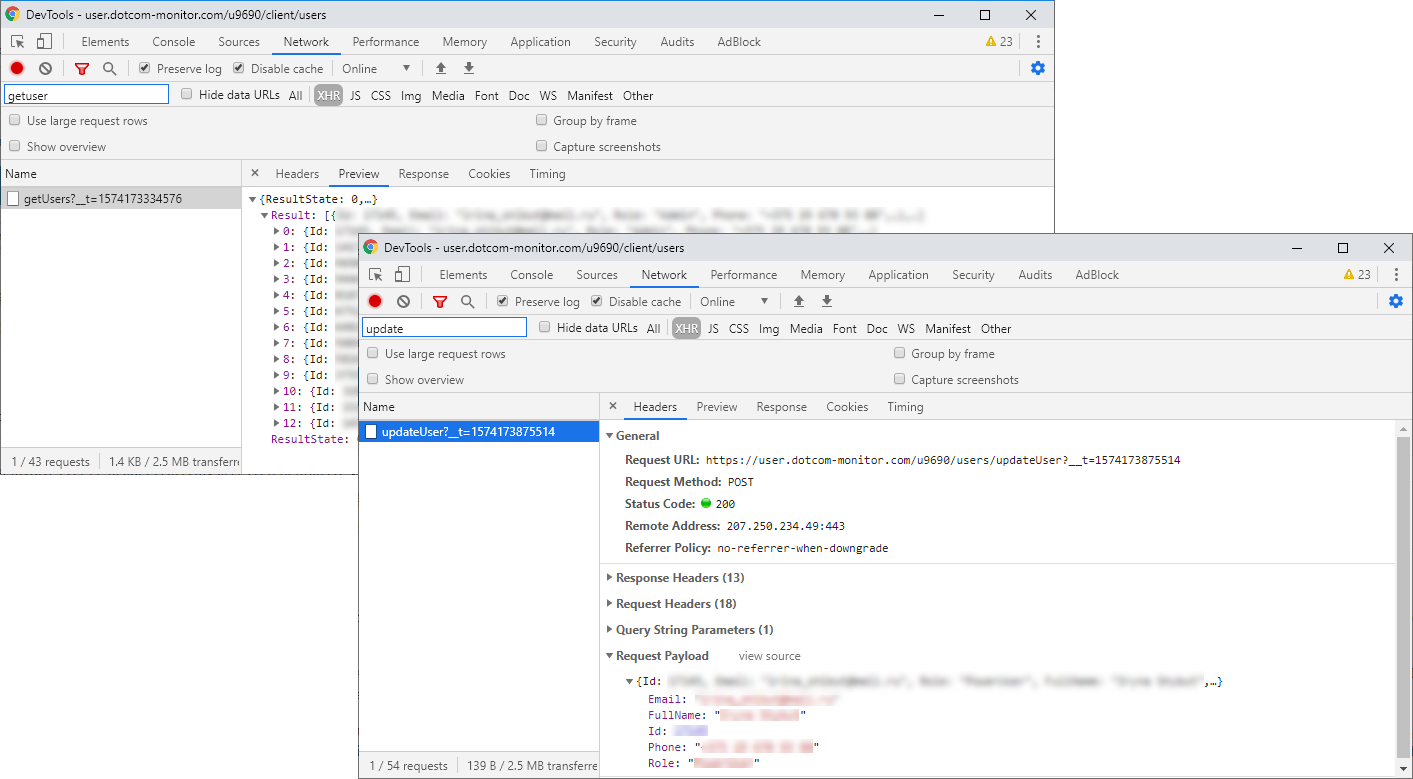Switch to Console panel in front window
Screen dimensions: 1413x779
(532, 274)
